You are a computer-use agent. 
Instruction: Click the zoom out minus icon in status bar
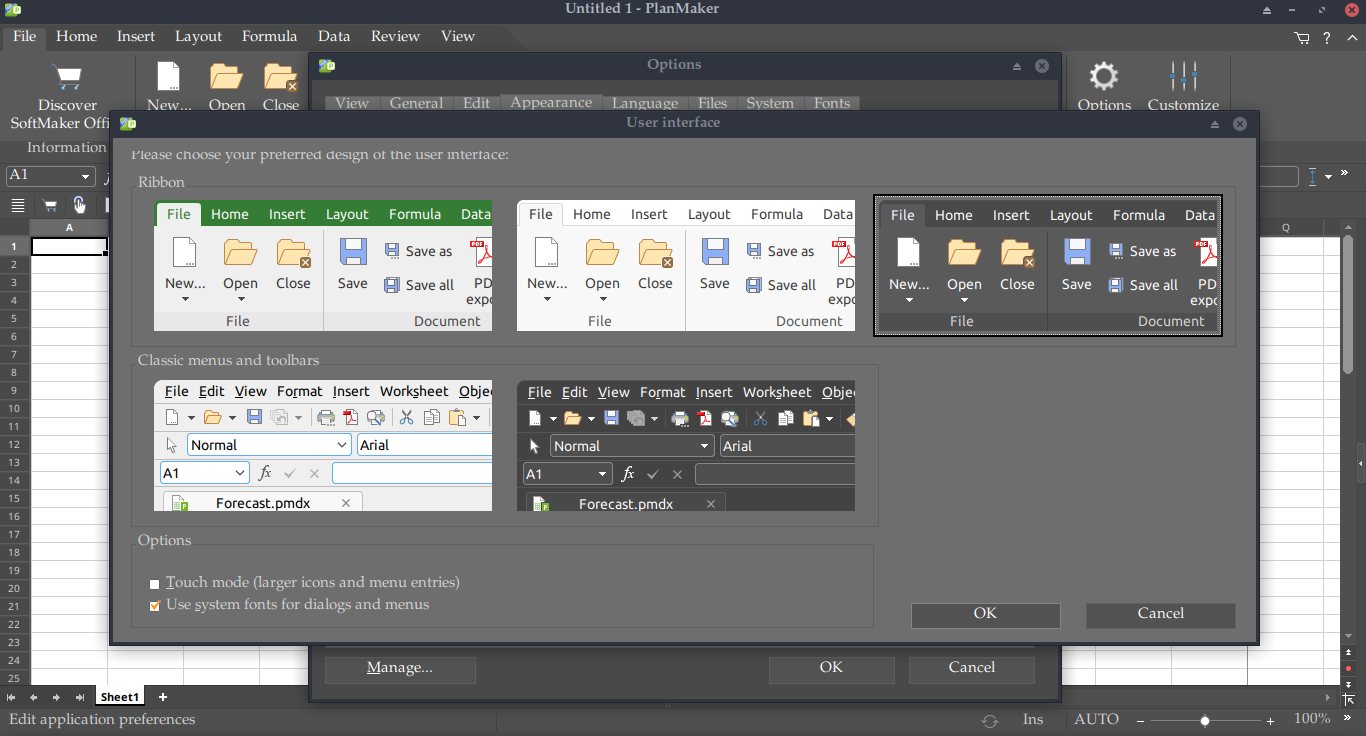[x=1140, y=720]
